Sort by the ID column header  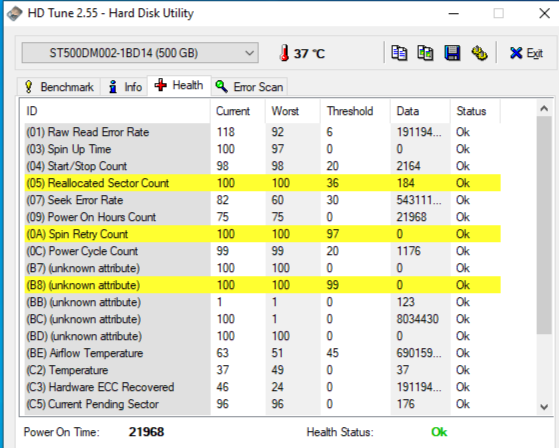116,111
